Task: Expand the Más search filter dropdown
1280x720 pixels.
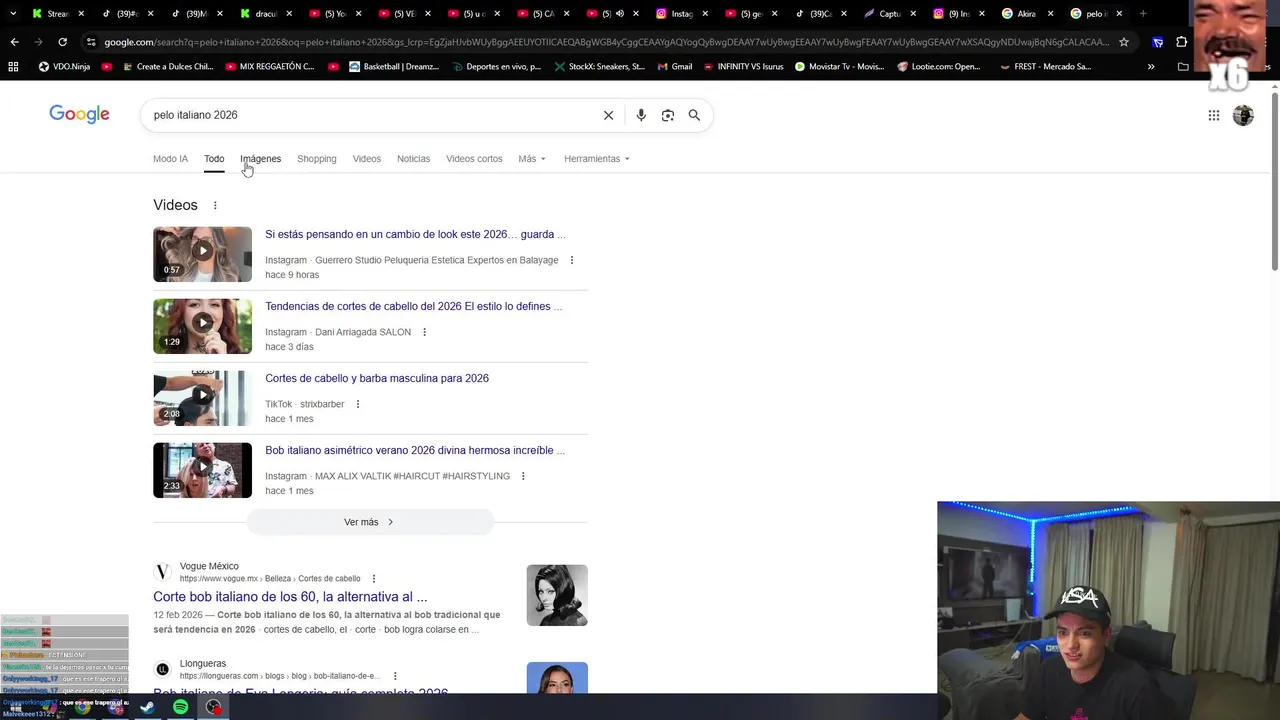Action: click(x=532, y=159)
